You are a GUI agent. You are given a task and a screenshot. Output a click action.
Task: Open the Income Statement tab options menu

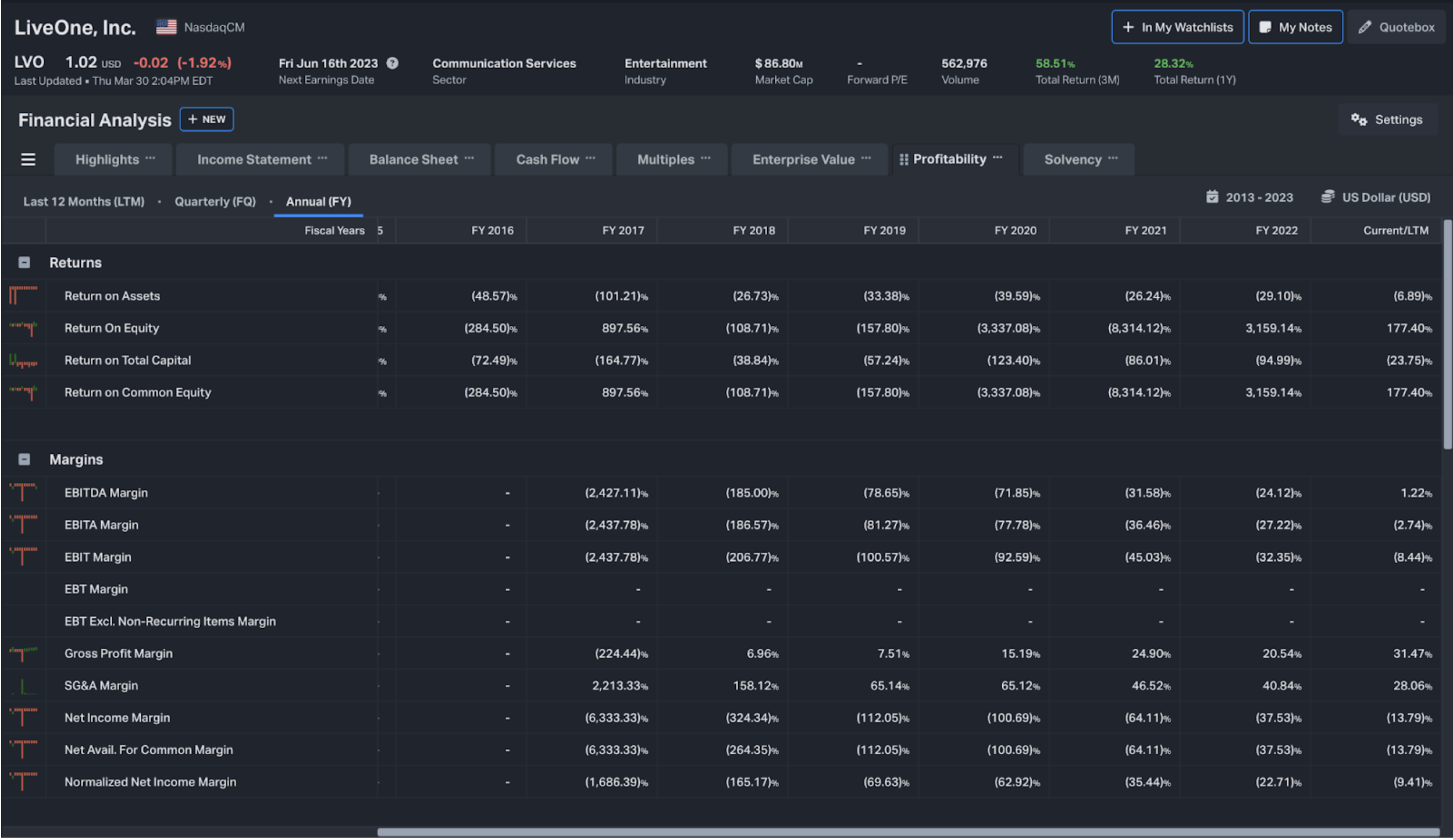pyautogui.click(x=322, y=158)
